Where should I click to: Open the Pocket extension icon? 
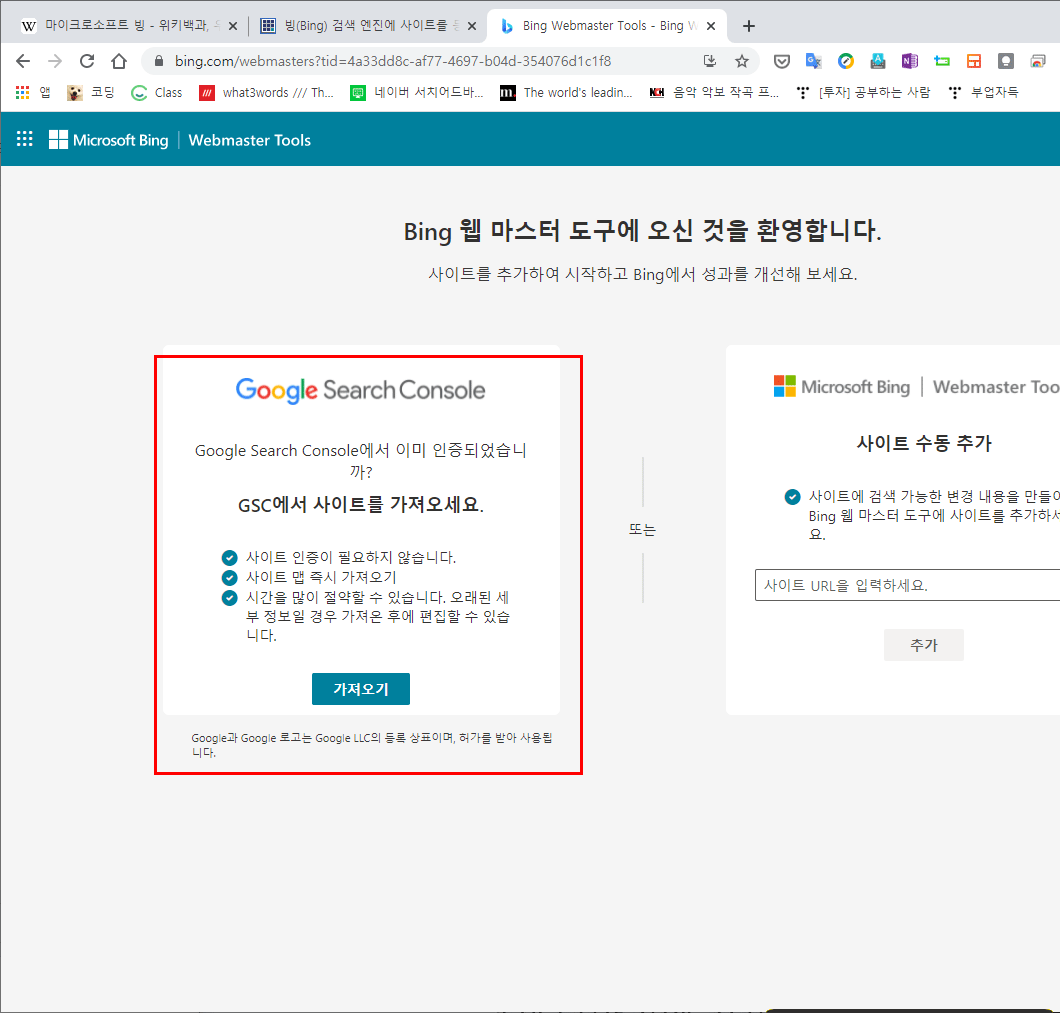coord(781,62)
